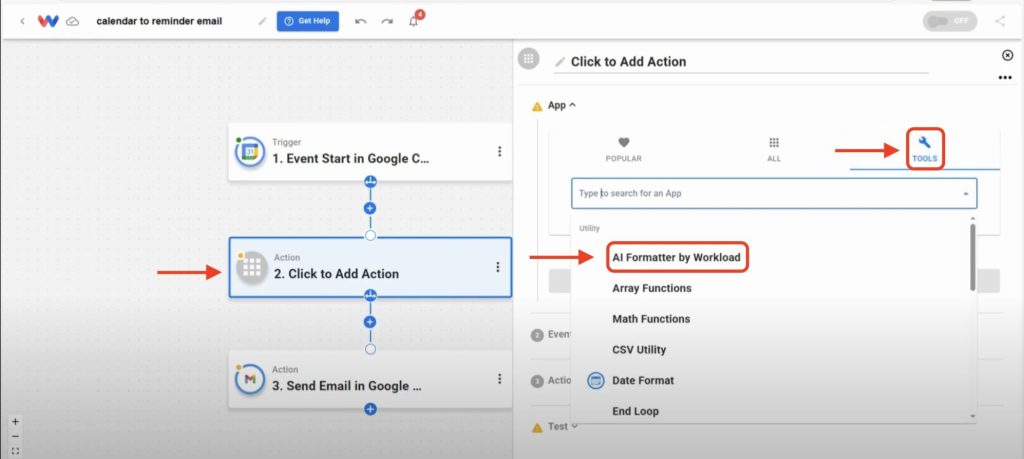The image size is (1024, 459).
Task: Select Math Functions from the list
Action: [x=651, y=319]
